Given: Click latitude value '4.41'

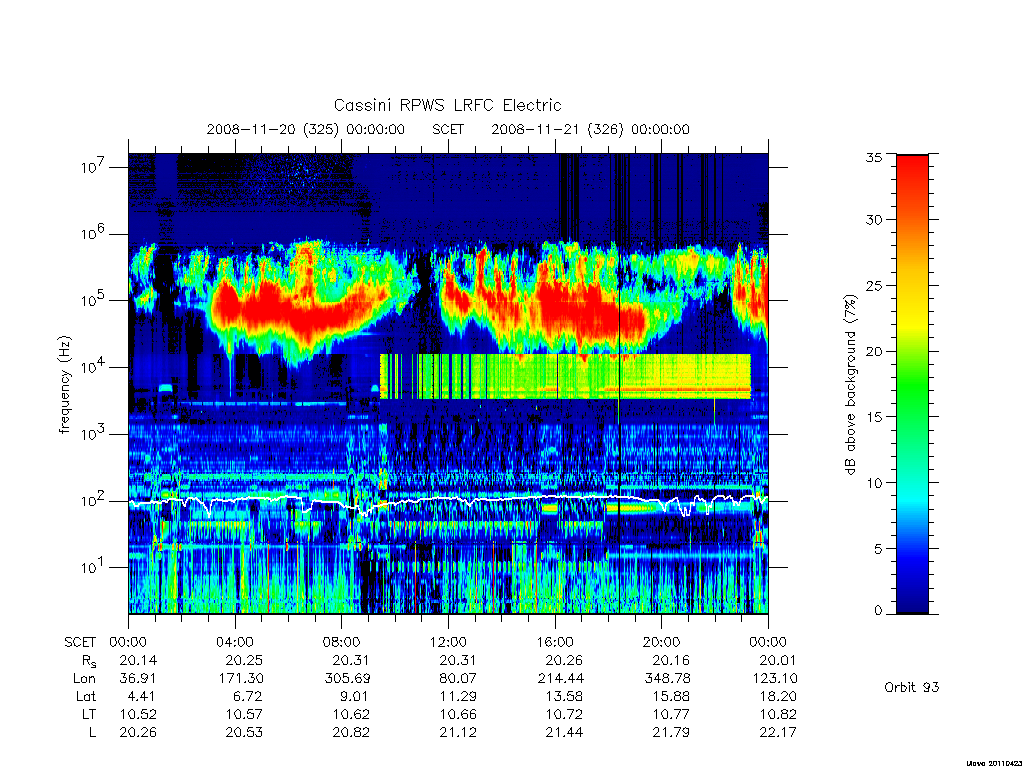Looking at the screenshot, I should click(x=142, y=697).
